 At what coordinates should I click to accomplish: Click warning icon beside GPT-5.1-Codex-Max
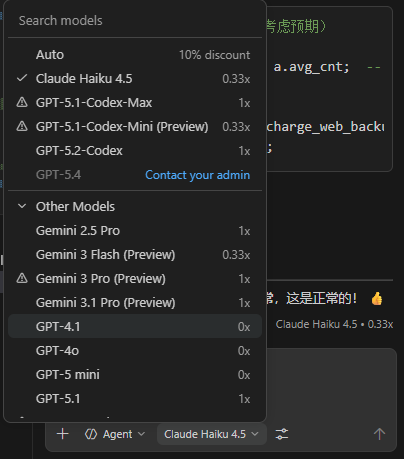pyautogui.click(x=22, y=103)
